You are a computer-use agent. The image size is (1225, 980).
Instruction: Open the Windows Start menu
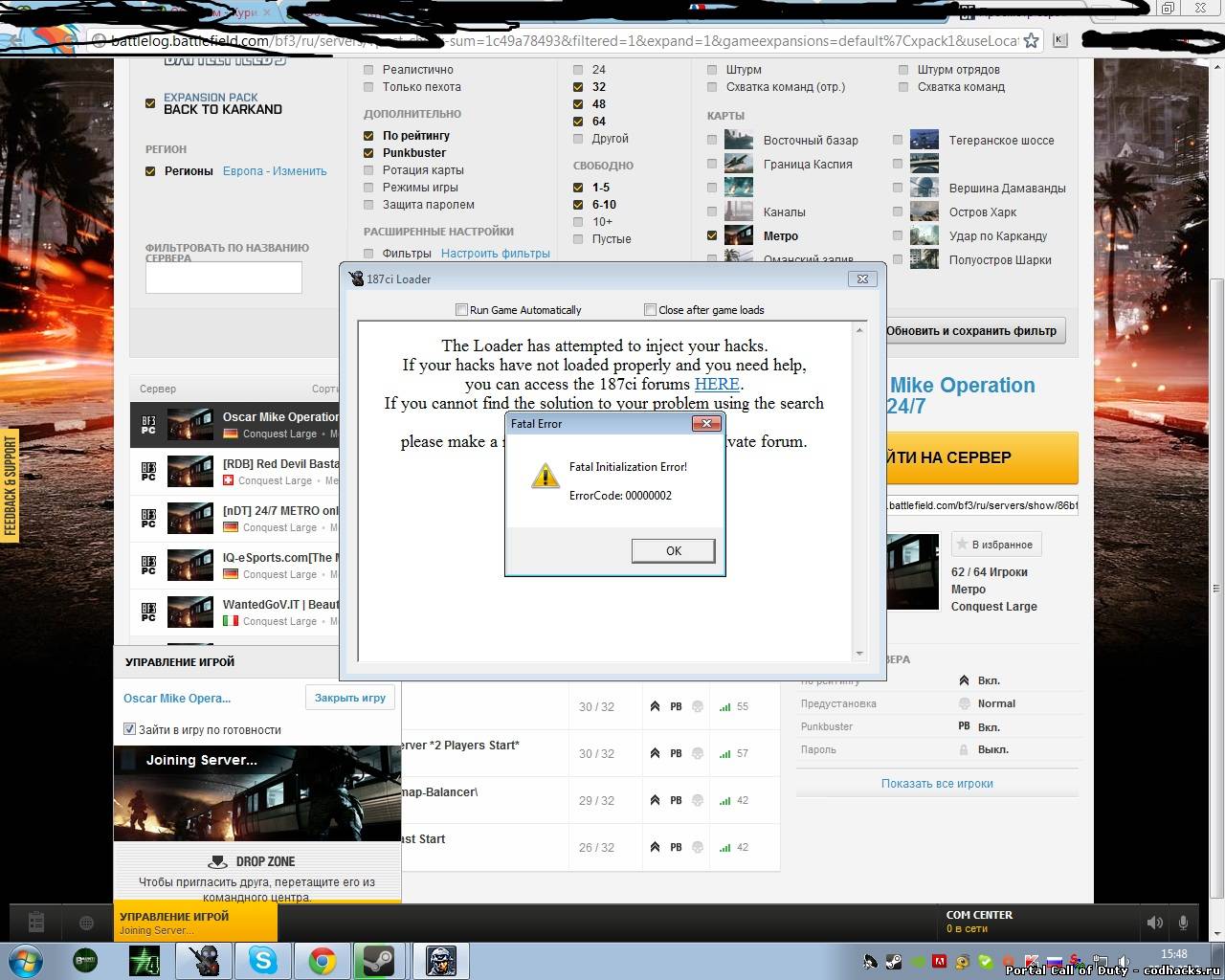[x=26, y=960]
